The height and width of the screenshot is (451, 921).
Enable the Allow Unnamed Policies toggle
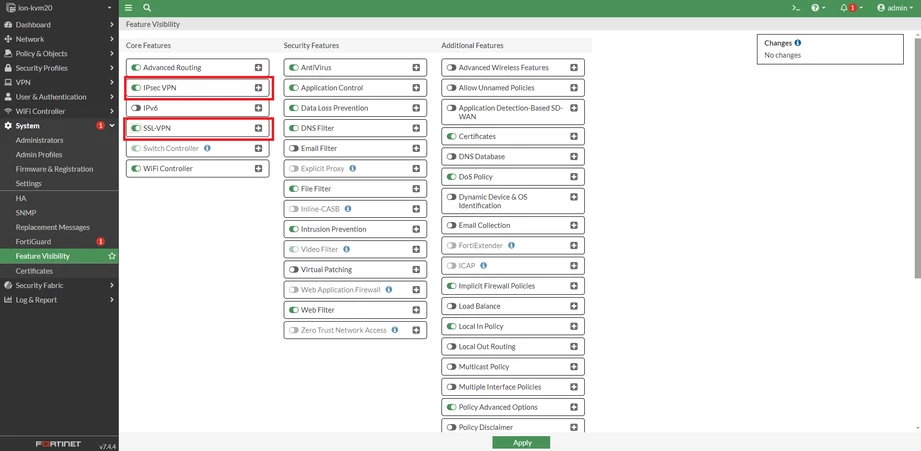coord(451,87)
